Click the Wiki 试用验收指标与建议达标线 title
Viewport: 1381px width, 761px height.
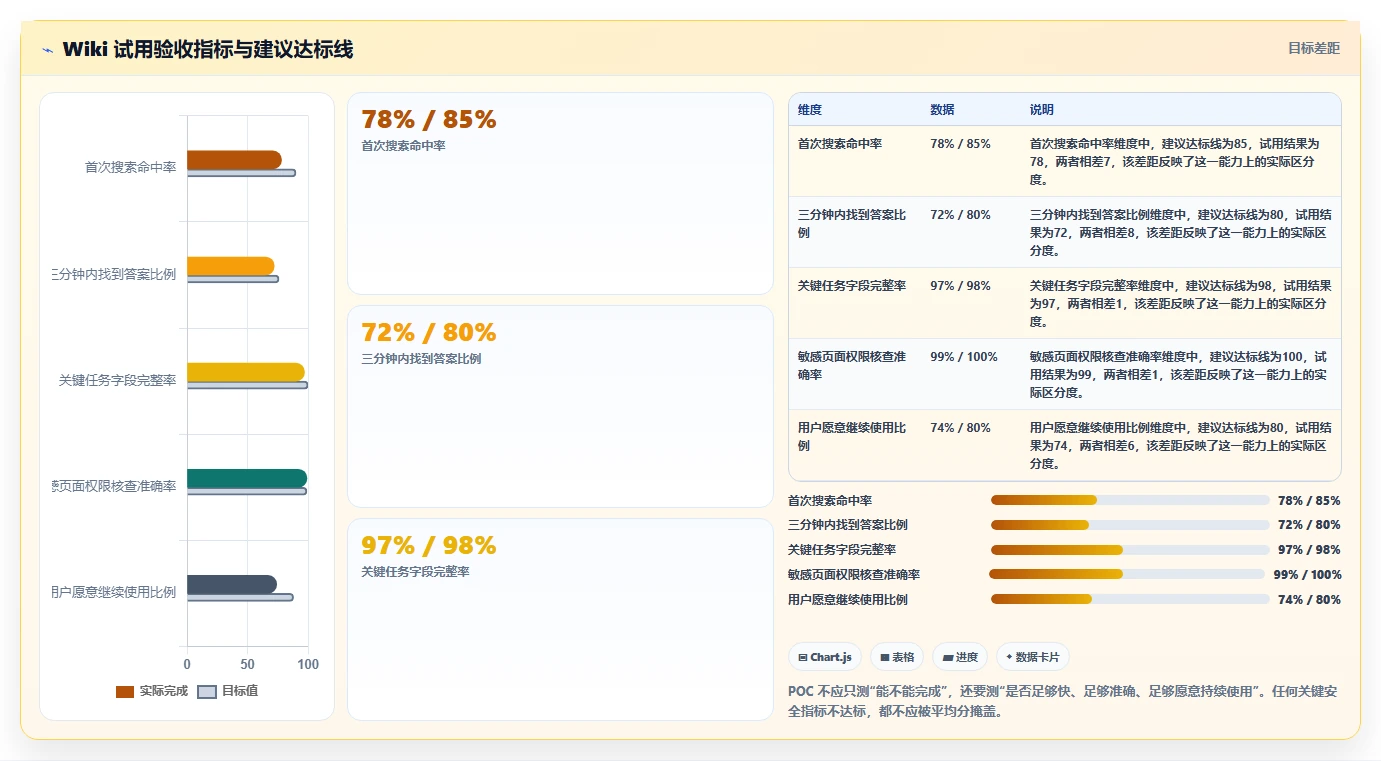pyautogui.click(x=208, y=50)
